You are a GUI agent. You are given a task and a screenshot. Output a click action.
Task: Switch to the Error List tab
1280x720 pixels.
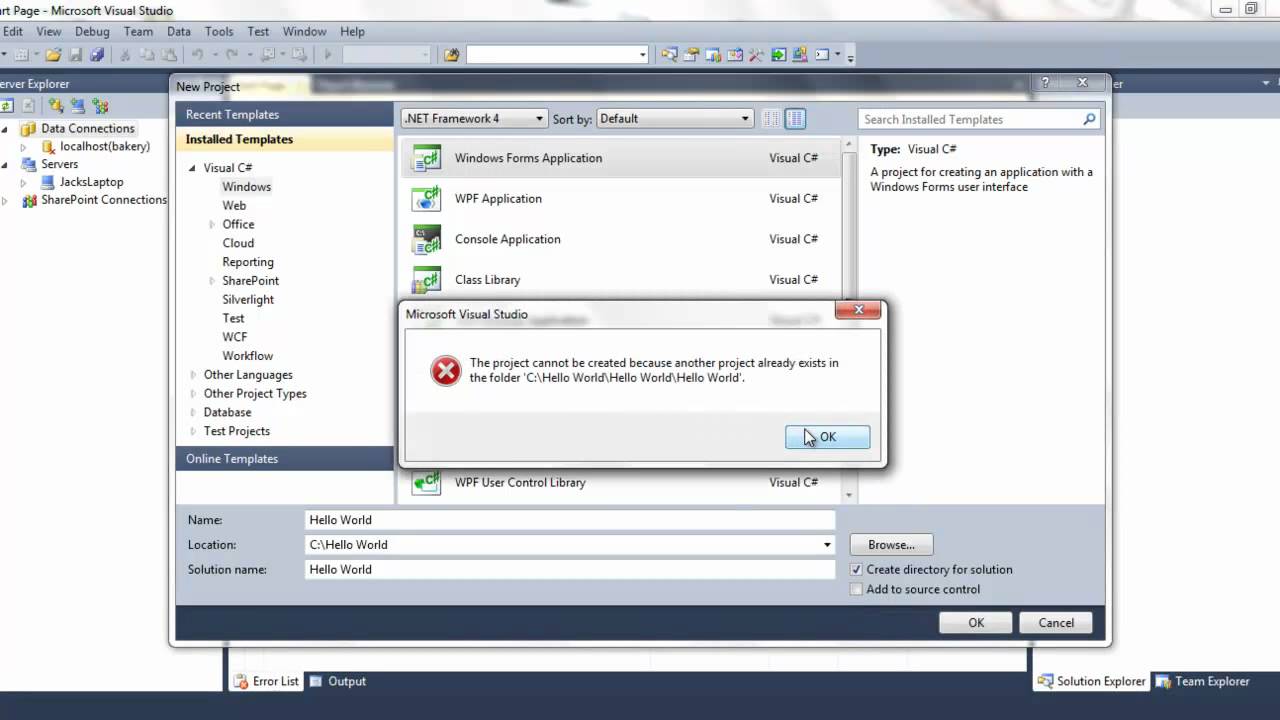[x=266, y=681]
